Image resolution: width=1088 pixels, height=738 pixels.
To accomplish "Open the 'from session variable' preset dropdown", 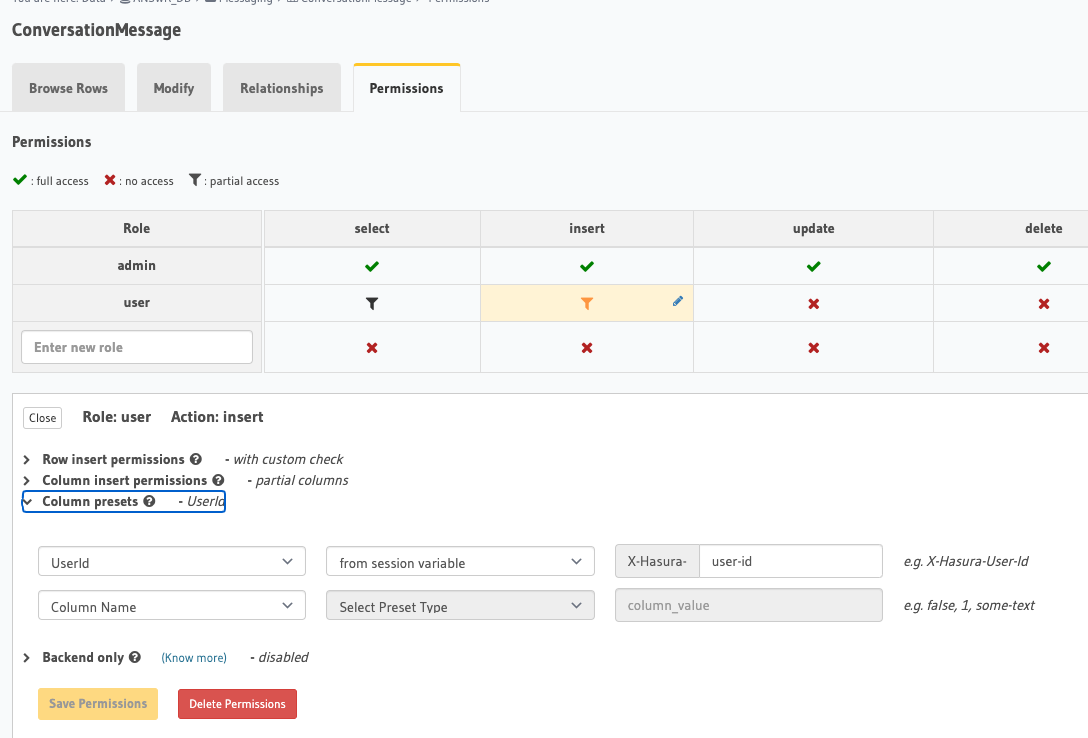I will 459,562.
